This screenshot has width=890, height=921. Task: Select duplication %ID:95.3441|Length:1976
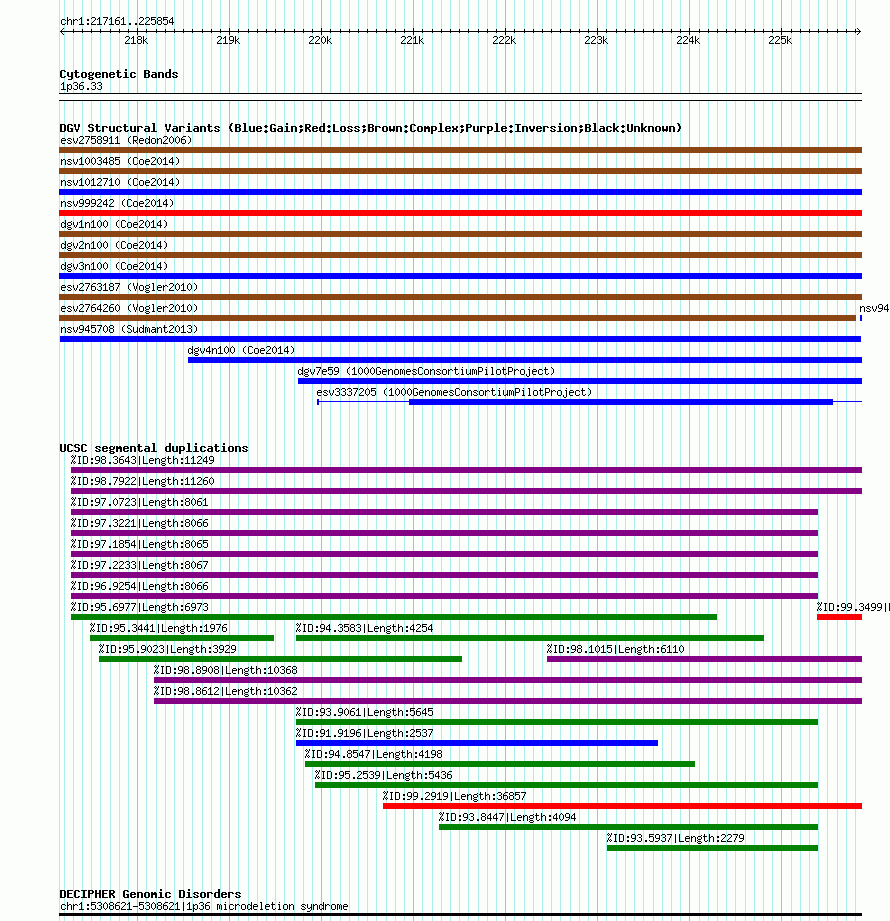[158, 628]
